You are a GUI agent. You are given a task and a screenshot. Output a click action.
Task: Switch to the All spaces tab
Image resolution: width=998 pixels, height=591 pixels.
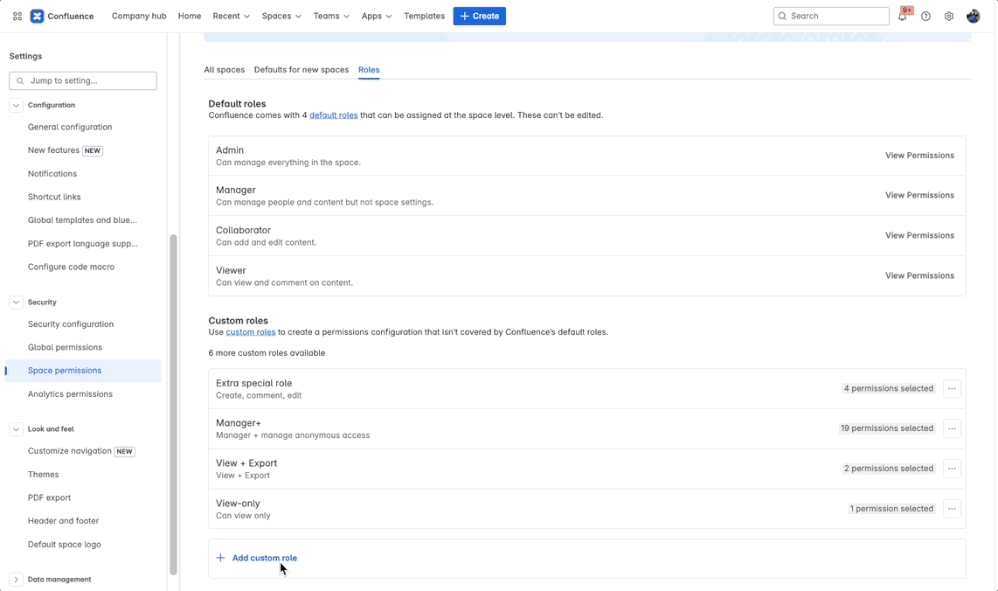coord(224,70)
